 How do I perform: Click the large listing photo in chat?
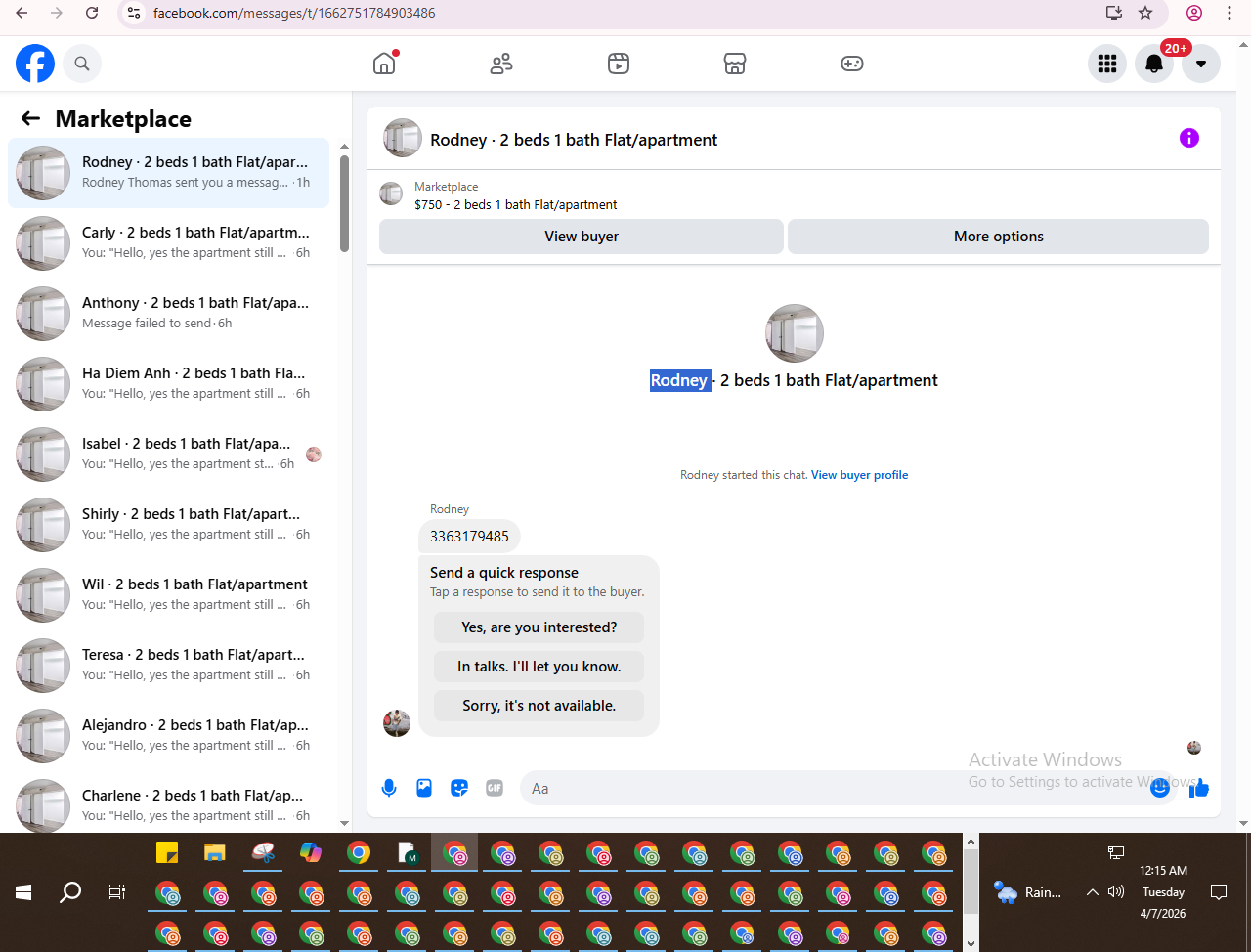point(795,333)
